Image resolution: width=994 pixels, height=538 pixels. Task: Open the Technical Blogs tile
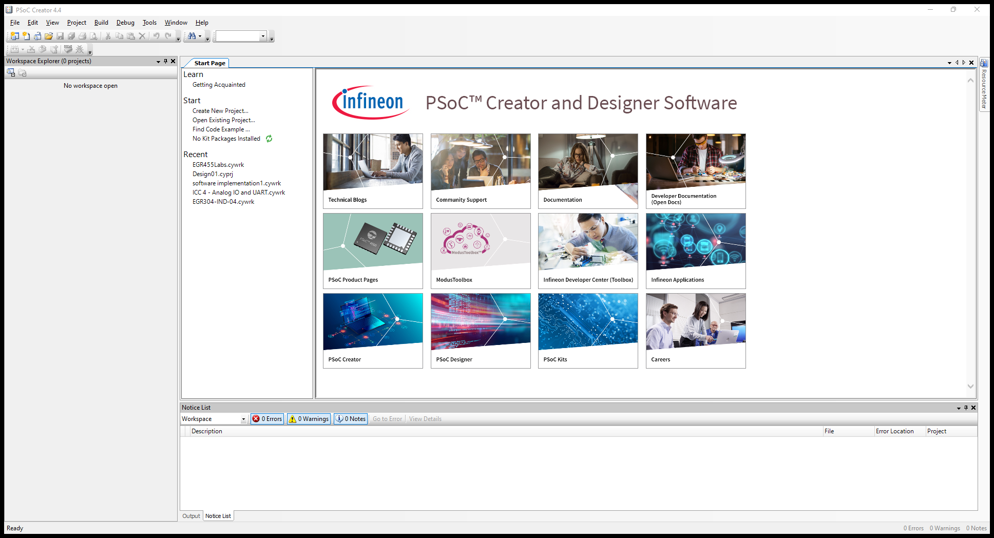pos(373,170)
